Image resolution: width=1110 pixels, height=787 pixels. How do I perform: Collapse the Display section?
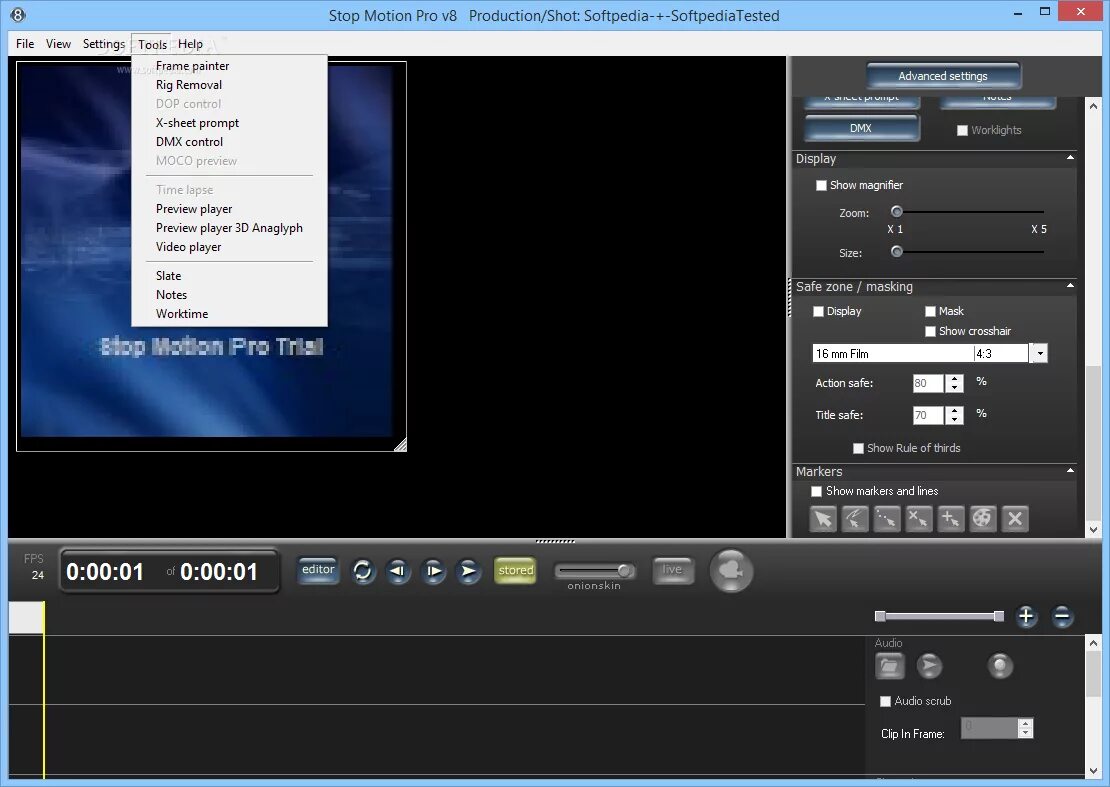tap(1070, 158)
